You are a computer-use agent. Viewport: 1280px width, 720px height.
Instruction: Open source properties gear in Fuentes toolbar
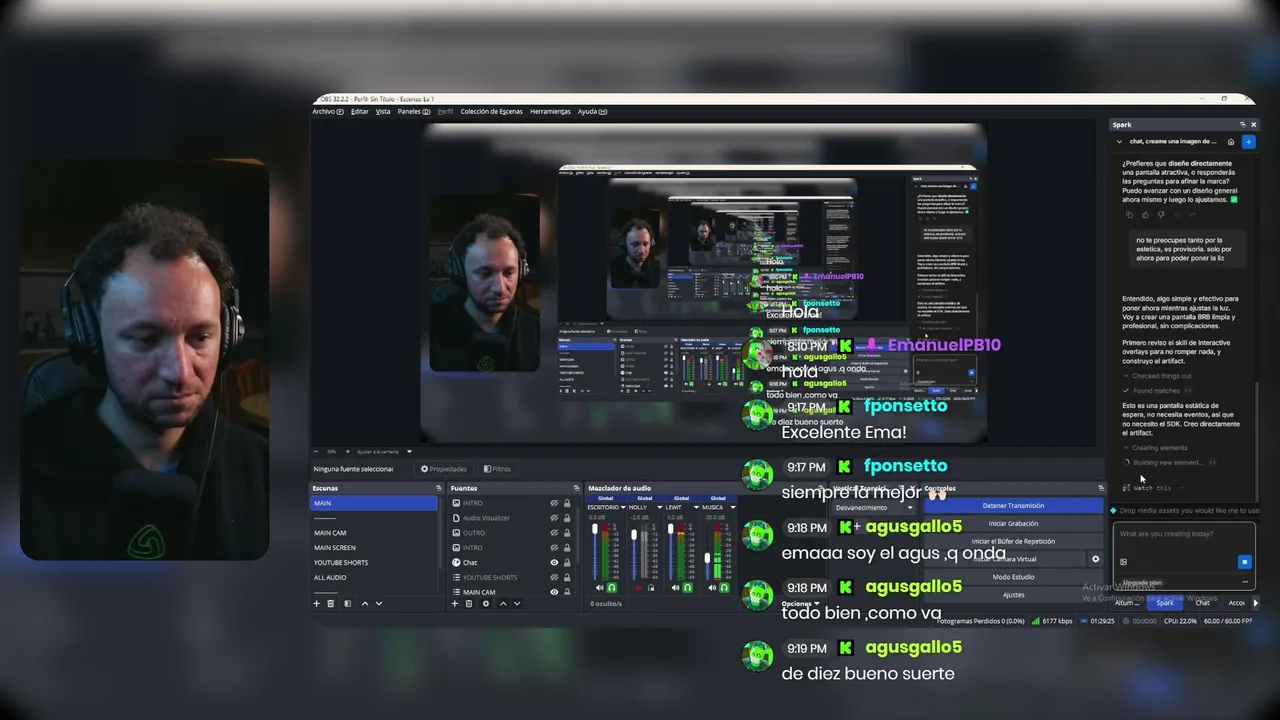486,603
